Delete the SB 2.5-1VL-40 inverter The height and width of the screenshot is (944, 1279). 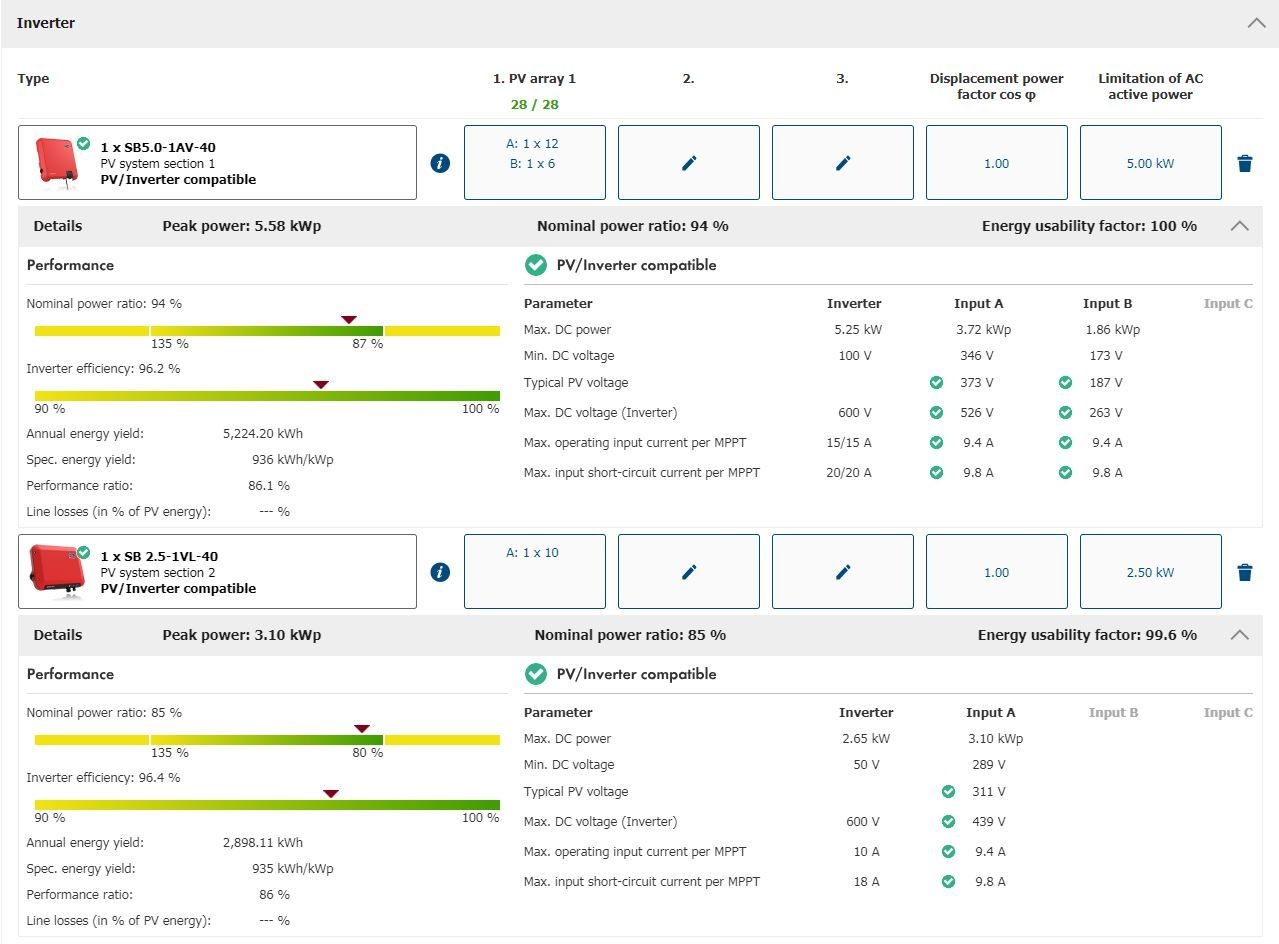pyautogui.click(x=1245, y=572)
